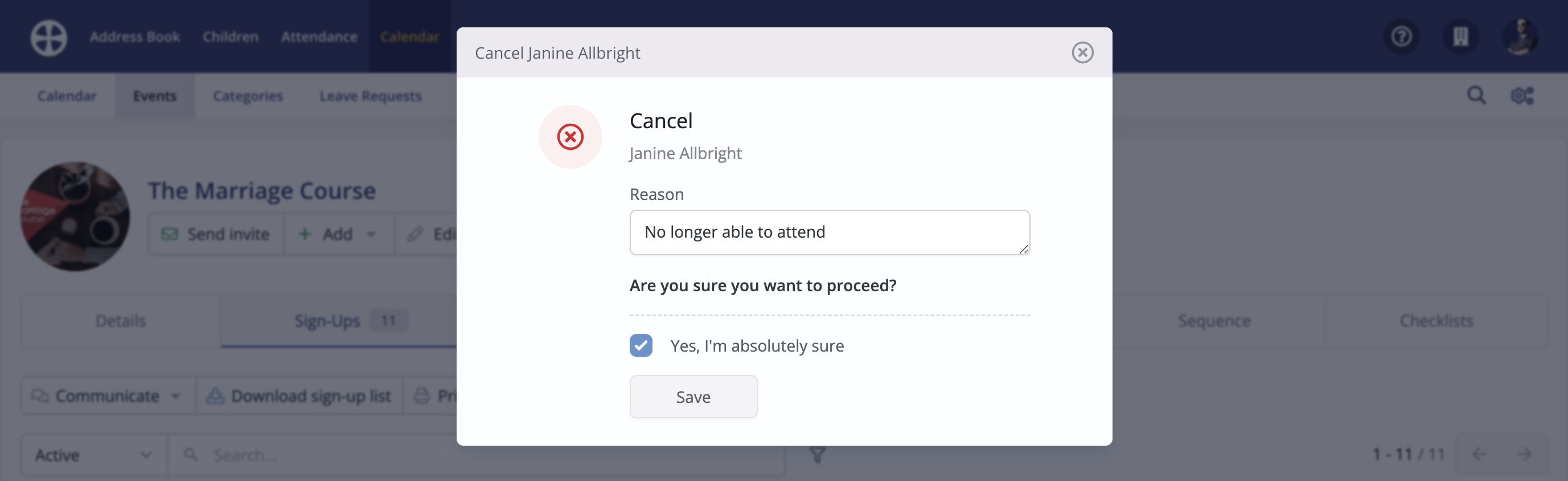Click the Save button in dialog
This screenshot has width=1568, height=481.
[x=693, y=397]
